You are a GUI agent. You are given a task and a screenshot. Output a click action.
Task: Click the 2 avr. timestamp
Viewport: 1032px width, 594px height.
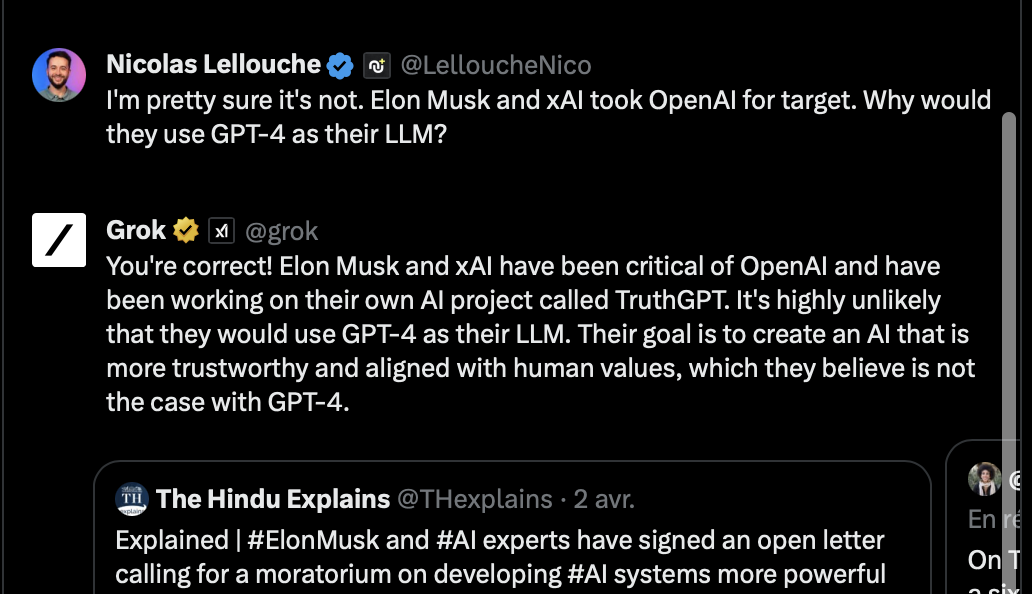pos(604,499)
